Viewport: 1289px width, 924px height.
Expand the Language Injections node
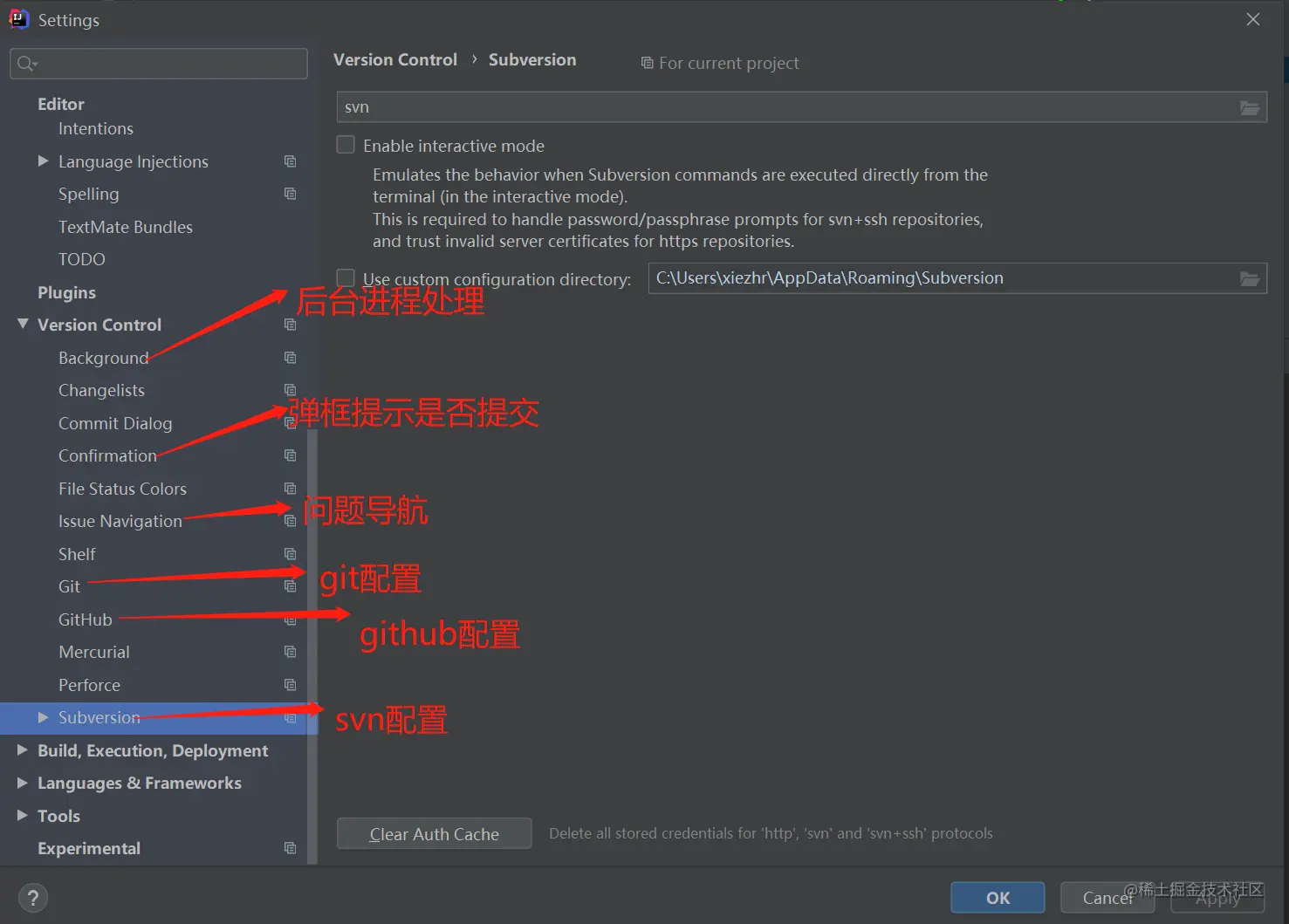coord(43,161)
